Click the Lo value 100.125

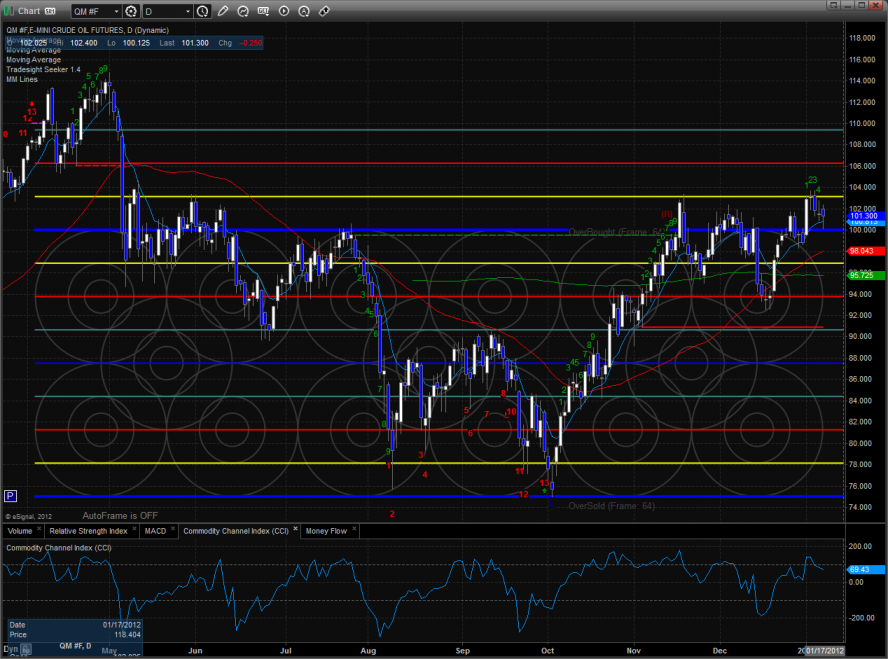136,43
